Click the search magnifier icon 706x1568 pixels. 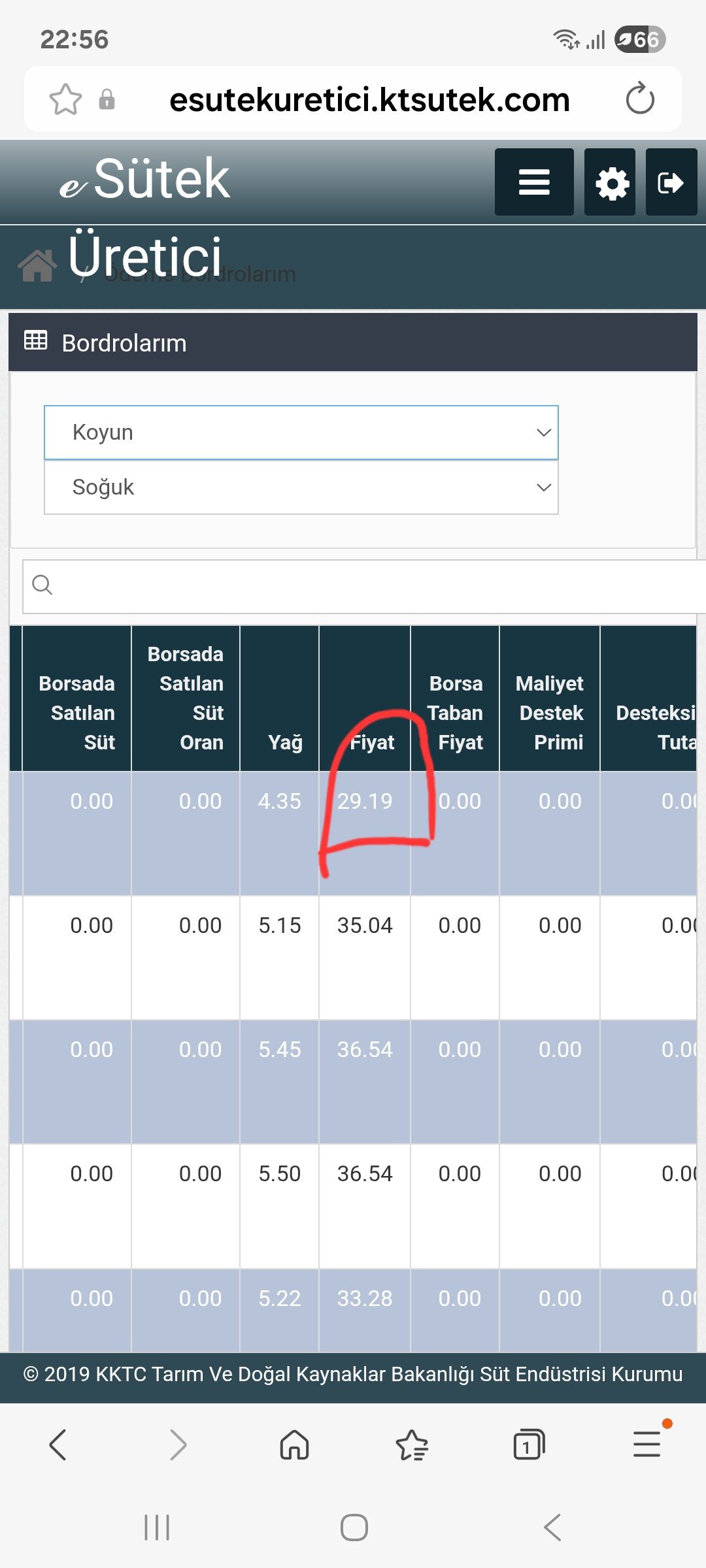[x=42, y=585]
